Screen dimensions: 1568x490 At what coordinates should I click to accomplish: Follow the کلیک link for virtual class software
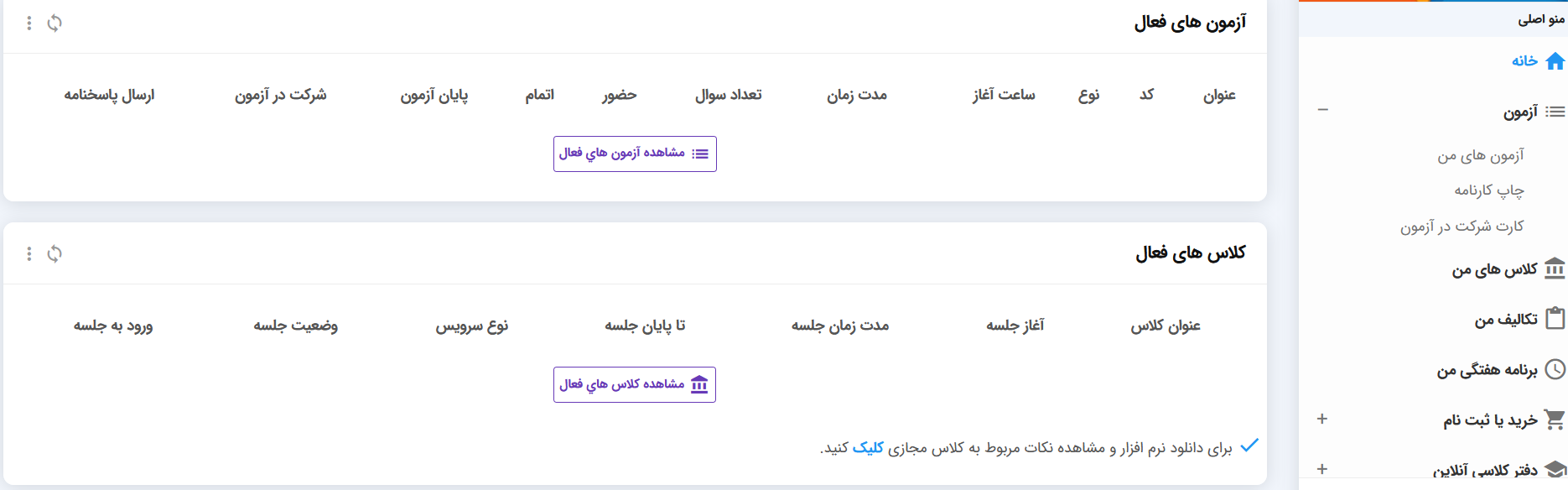coord(868,448)
